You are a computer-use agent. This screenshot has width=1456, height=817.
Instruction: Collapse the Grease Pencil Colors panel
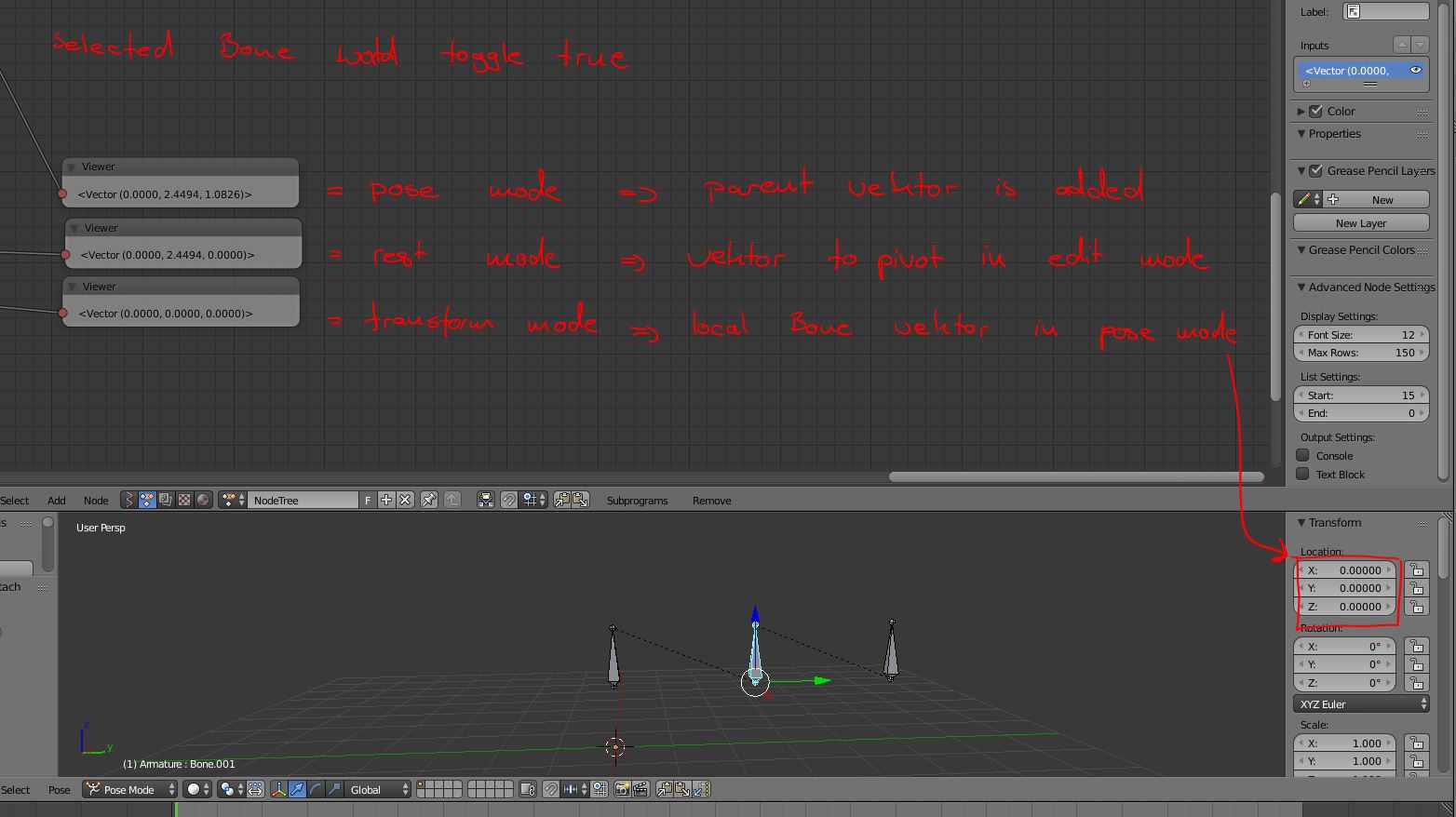pos(1301,250)
